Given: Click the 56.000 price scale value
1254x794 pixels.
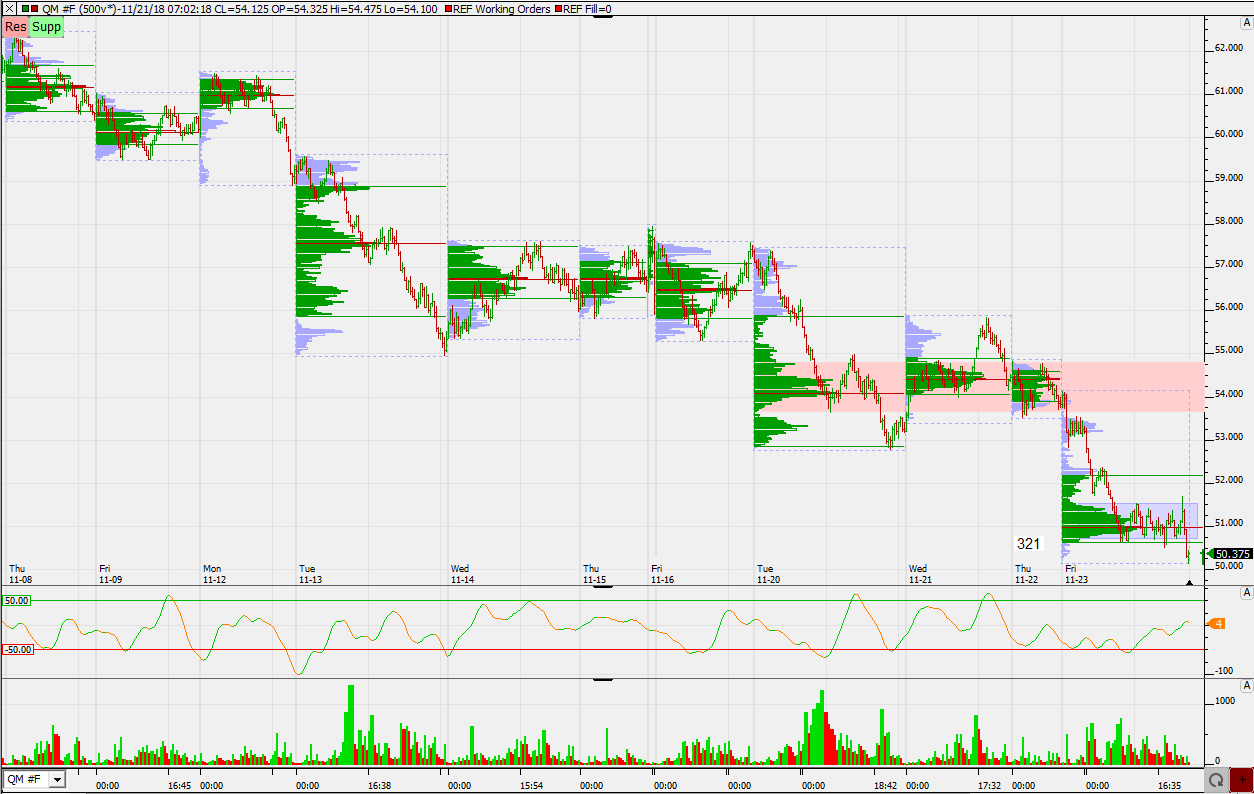Looking at the screenshot, I should pos(1228,307).
